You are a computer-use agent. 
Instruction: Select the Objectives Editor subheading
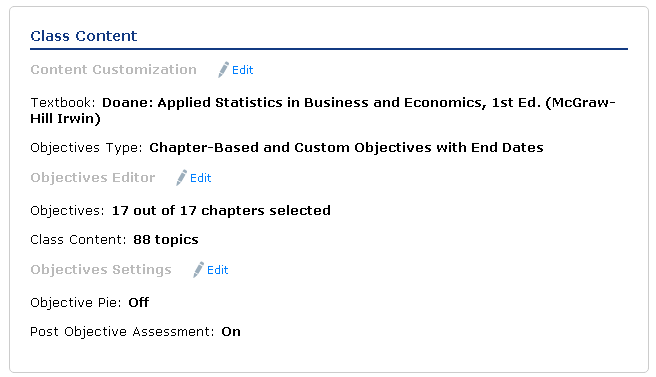coord(92,177)
